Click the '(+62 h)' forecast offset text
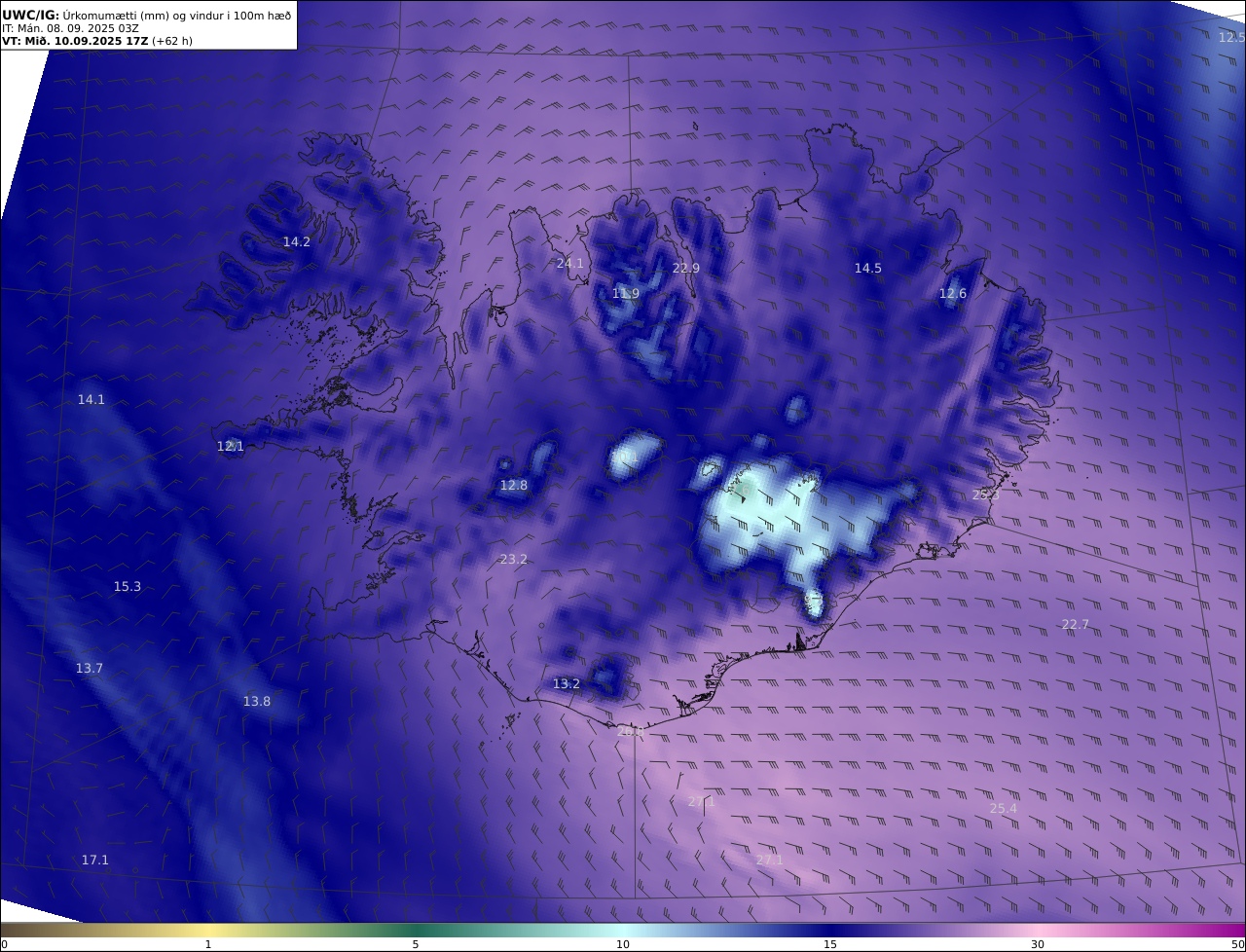Viewport: 1246px width, 952px height. tap(172, 41)
